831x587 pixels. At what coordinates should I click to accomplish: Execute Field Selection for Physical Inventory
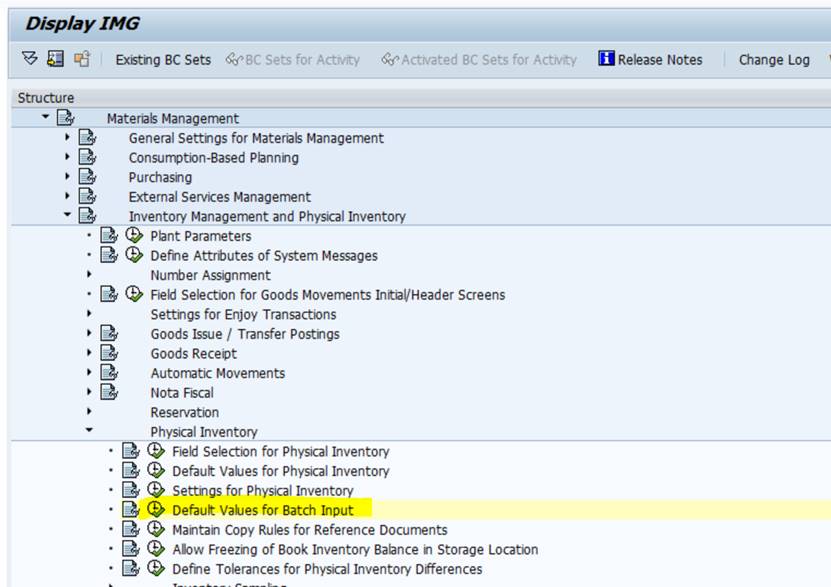coord(156,451)
